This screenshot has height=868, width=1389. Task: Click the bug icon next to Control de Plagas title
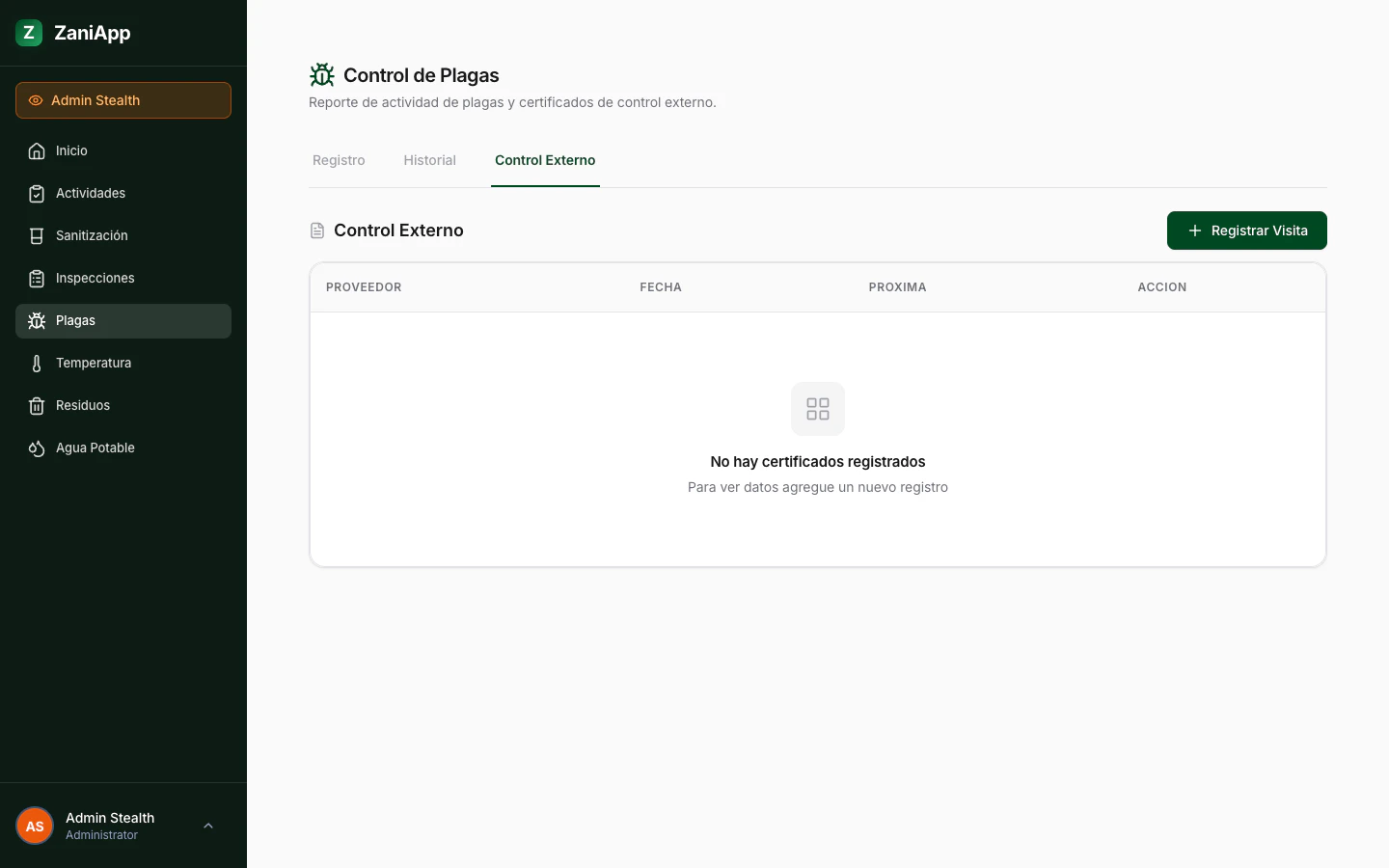coord(321,74)
